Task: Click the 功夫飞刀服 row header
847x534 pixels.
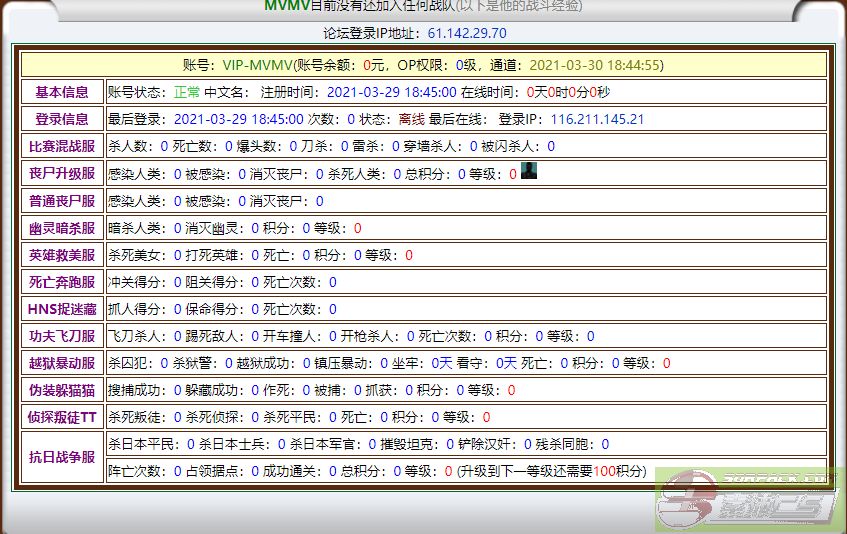Action: [62, 336]
